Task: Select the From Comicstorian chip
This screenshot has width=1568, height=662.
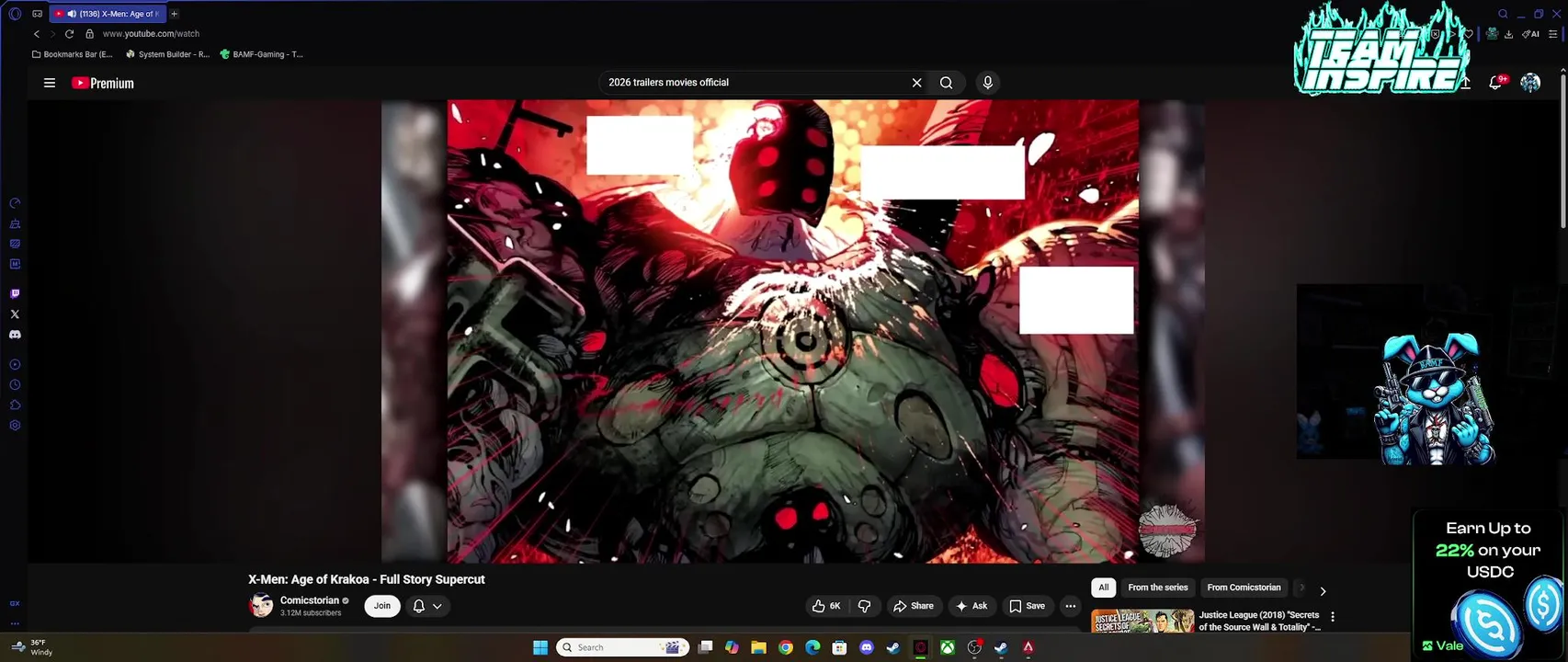Action: click(x=1244, y=588)
